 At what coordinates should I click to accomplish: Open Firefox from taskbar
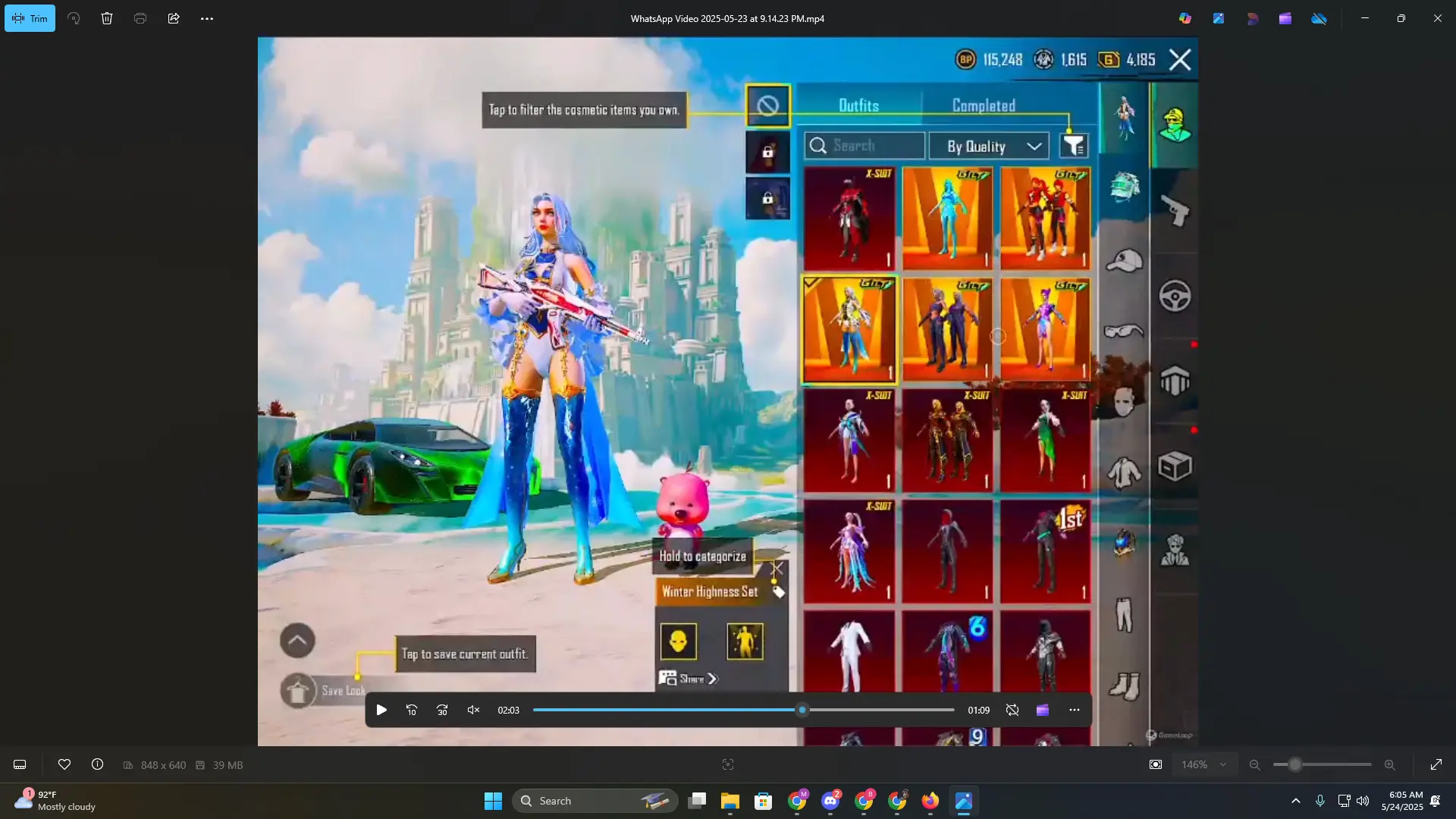930,801
